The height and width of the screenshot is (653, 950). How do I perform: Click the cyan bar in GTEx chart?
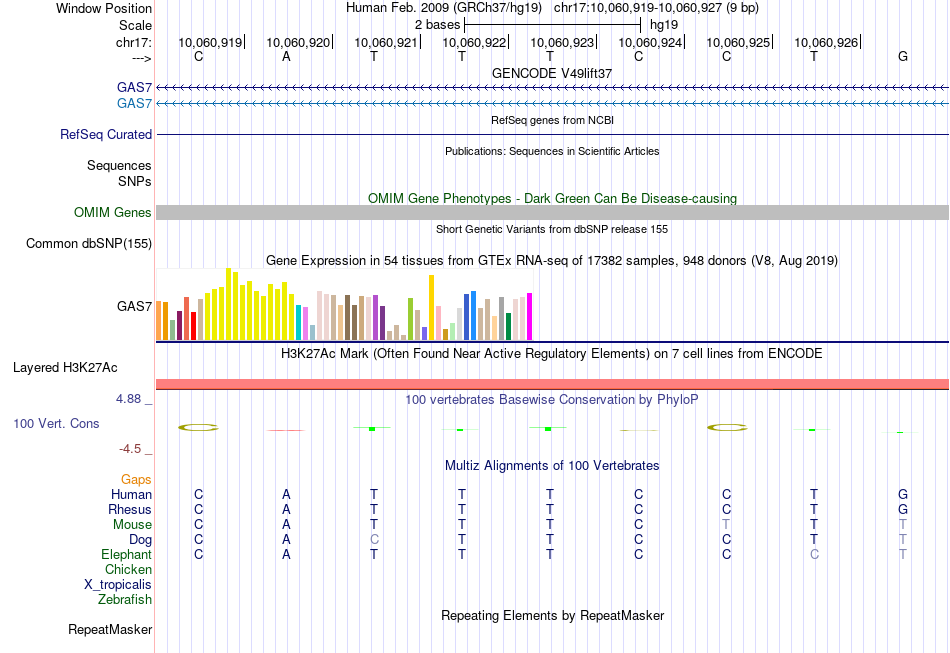[x=298, y=322]
